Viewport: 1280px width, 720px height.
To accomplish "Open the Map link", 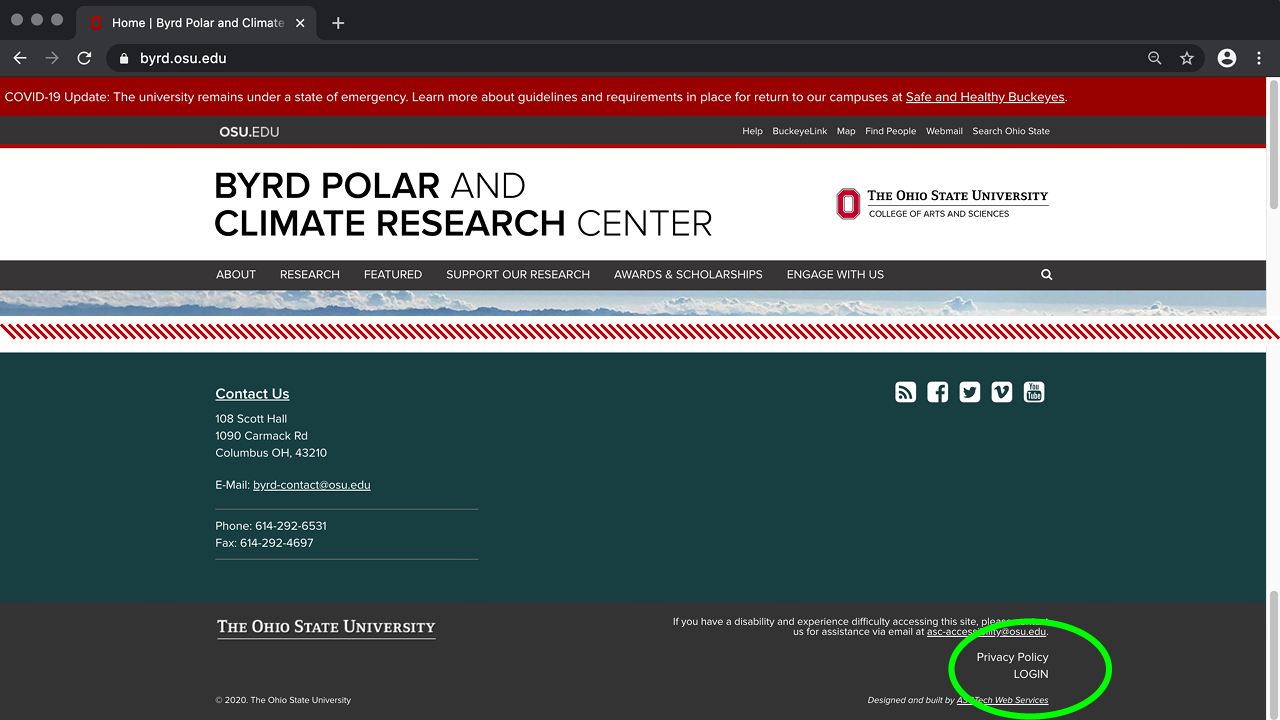I will (846, 131).
